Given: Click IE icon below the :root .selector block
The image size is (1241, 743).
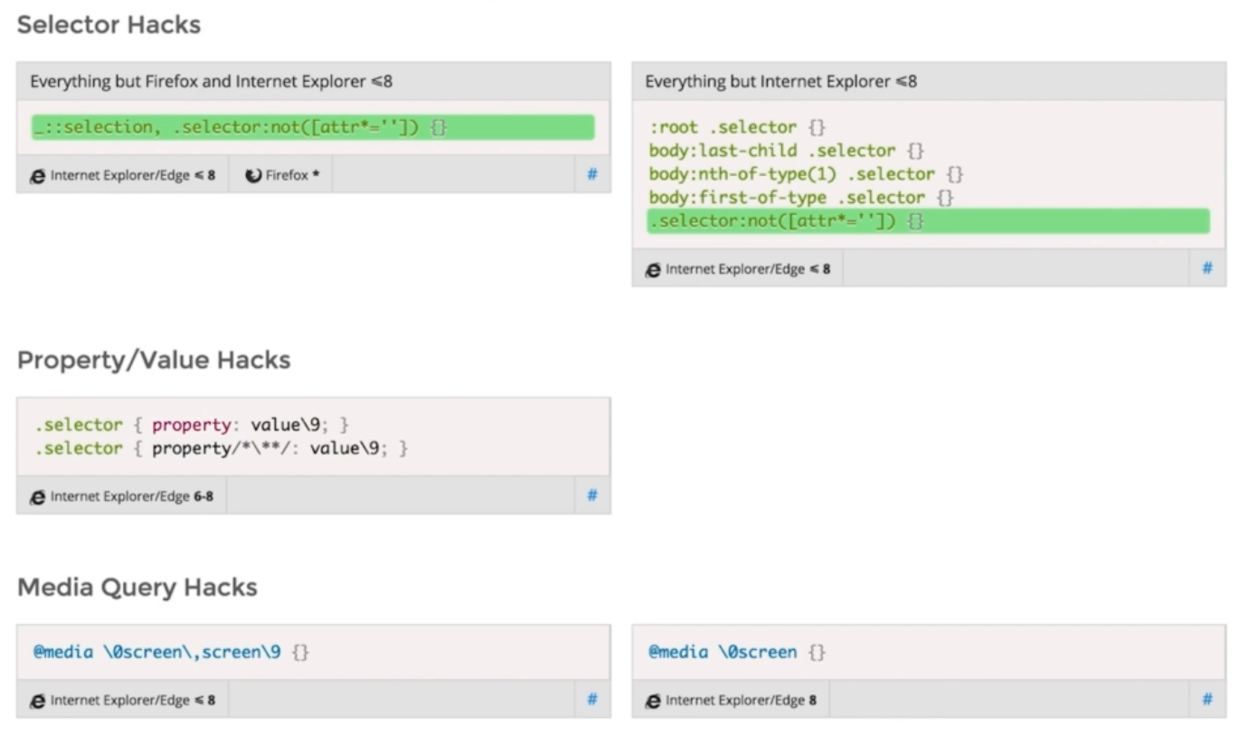Looking at the screenshot, I should tap(653, 269).
